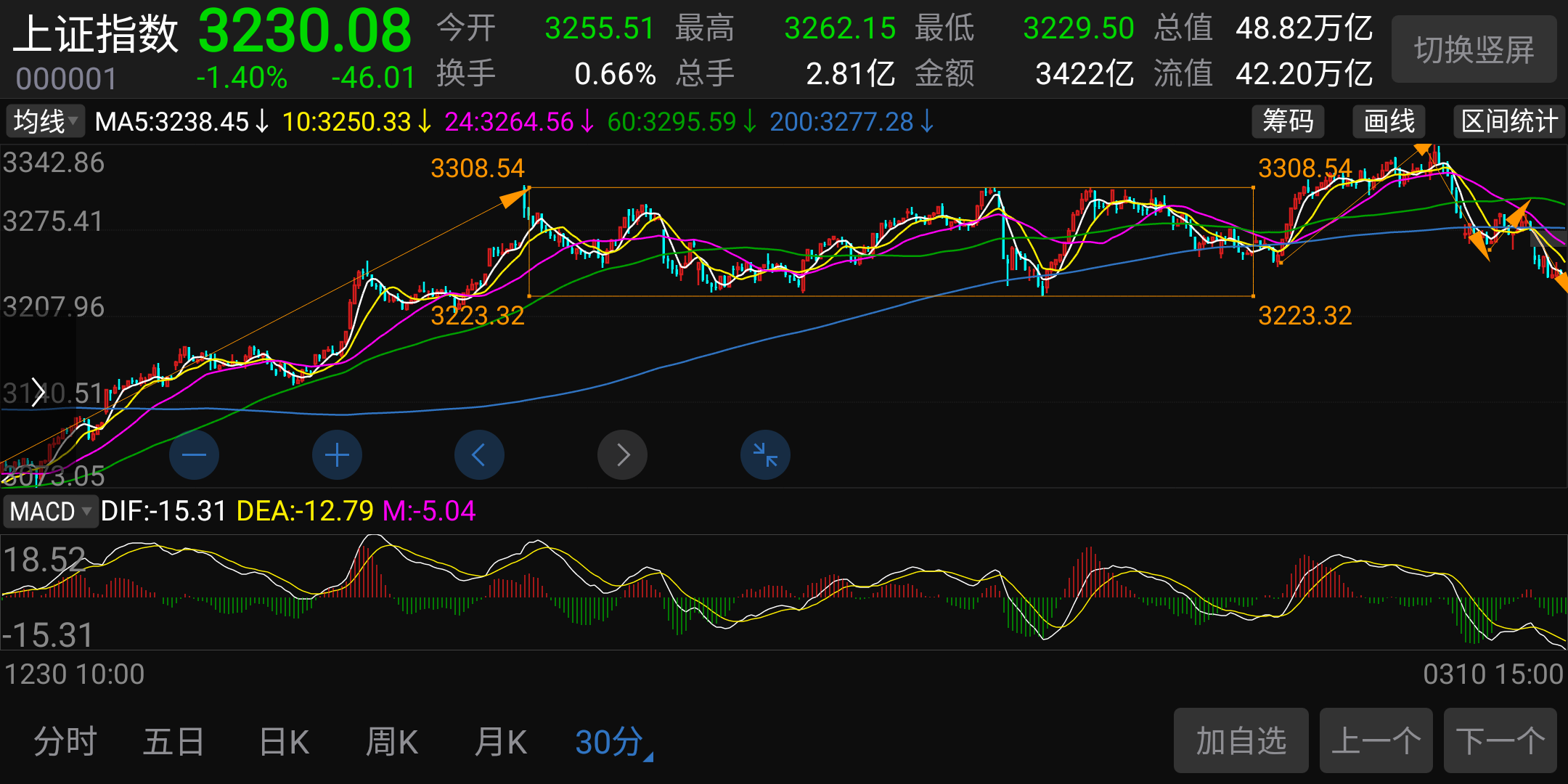Click the left arrow to scroll chart back

[x=479, y=454]
